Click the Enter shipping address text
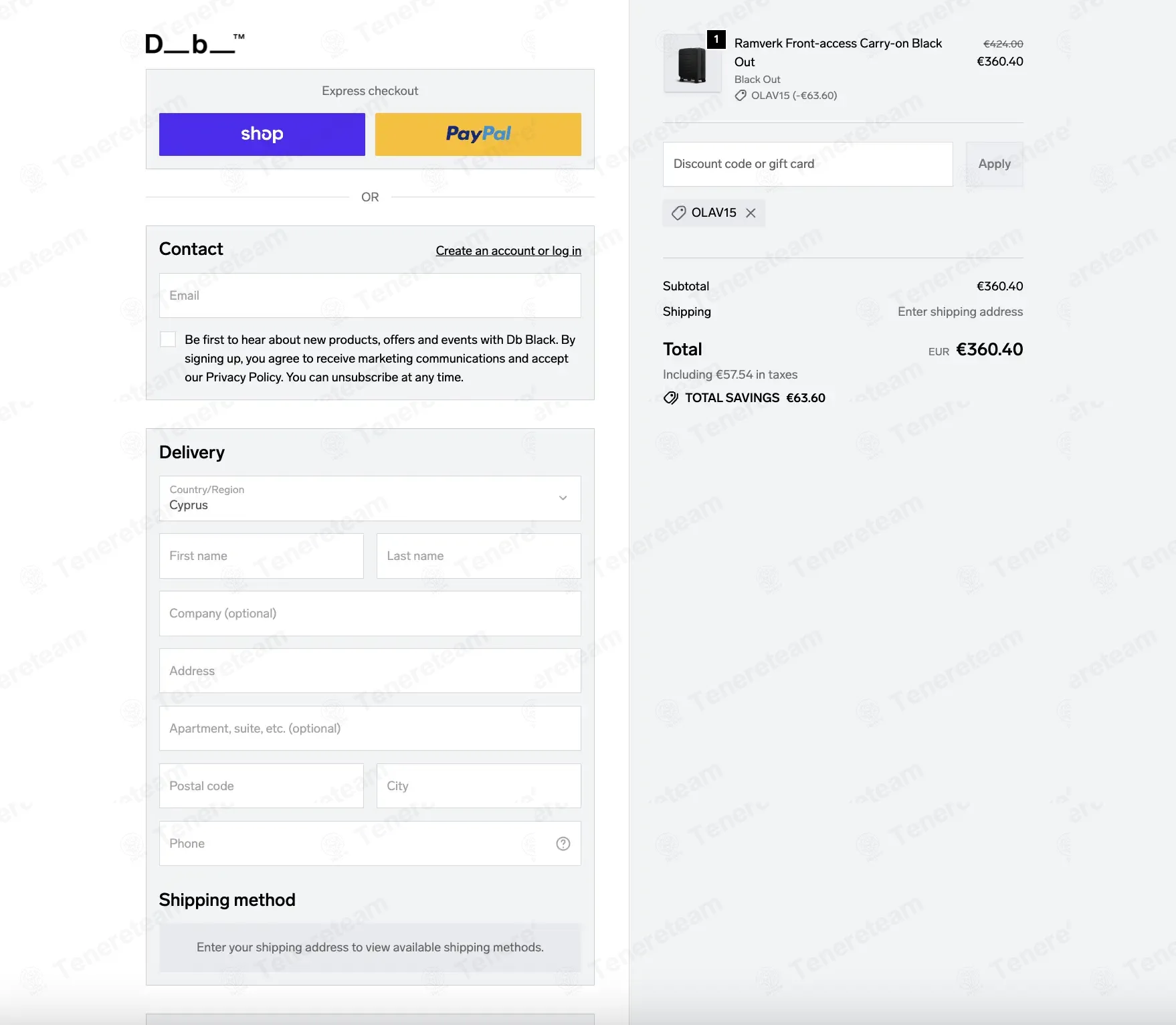The height and width of the screenshot is (1025, 1176). click(x=960, y=312)
